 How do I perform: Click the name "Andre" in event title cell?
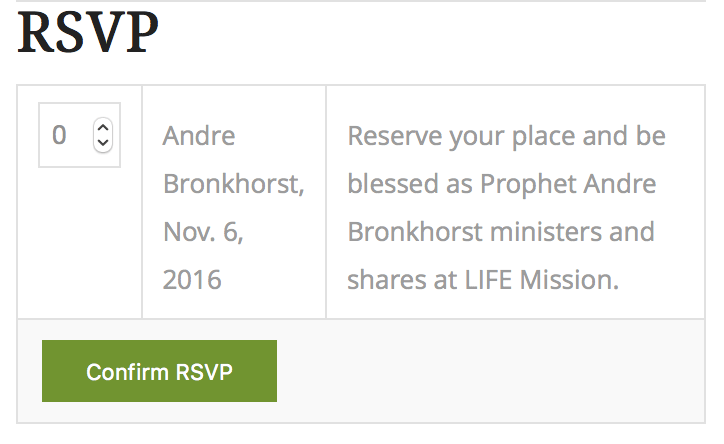coord(199,135)
